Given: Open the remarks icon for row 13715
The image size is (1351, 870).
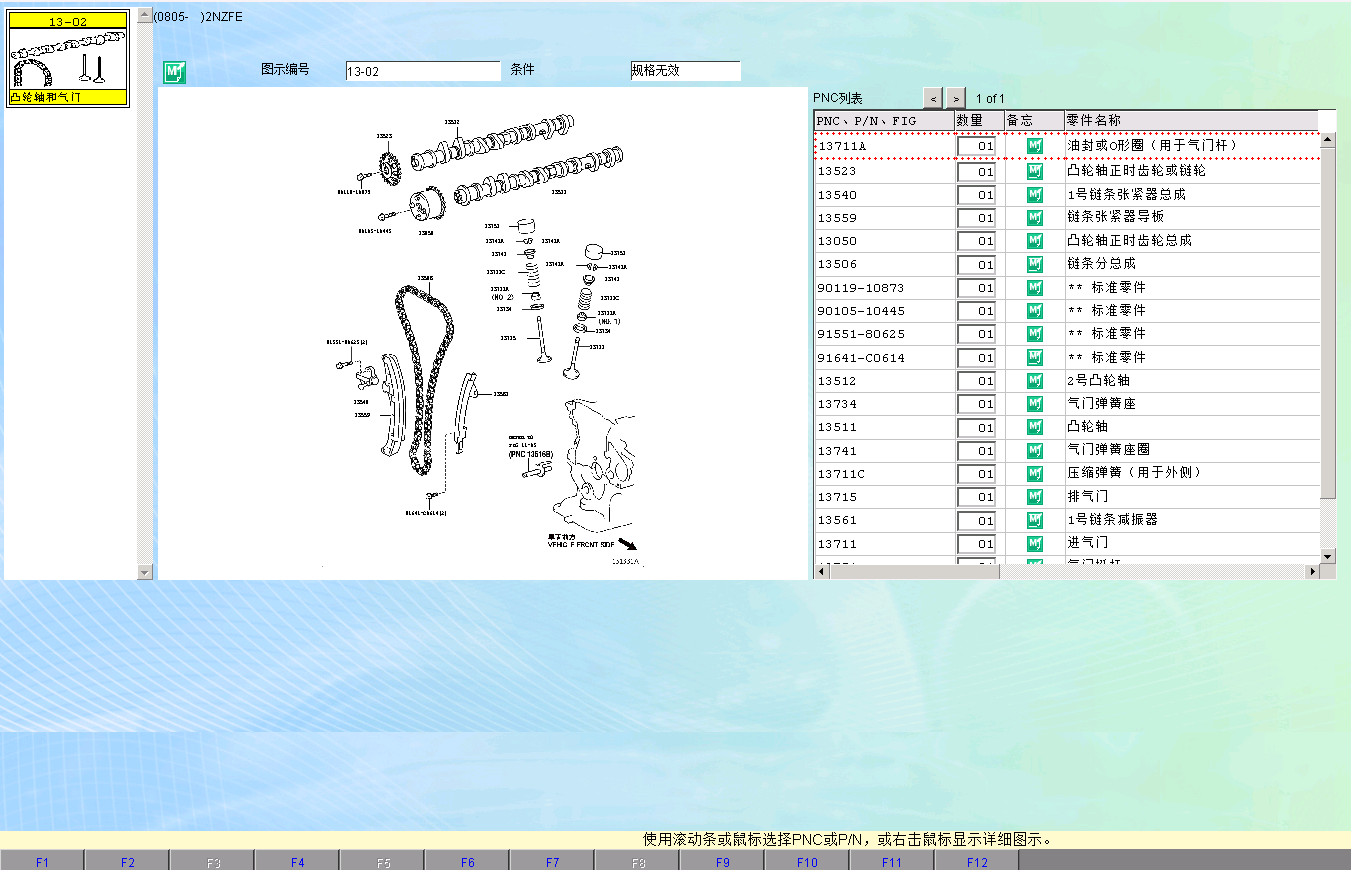Looking at the screenshot, I should point(1035,497).
